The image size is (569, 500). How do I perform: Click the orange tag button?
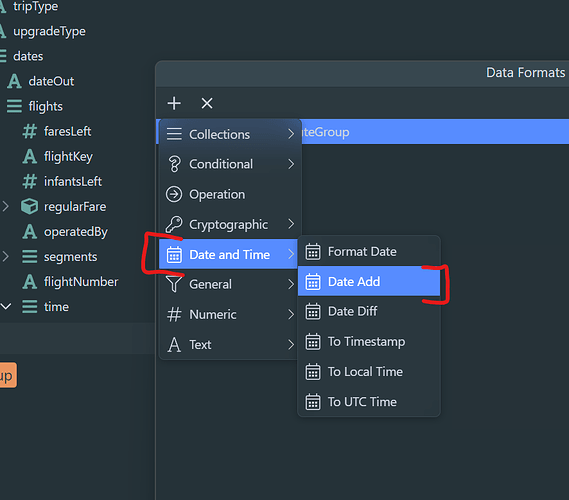coord(8,375)
